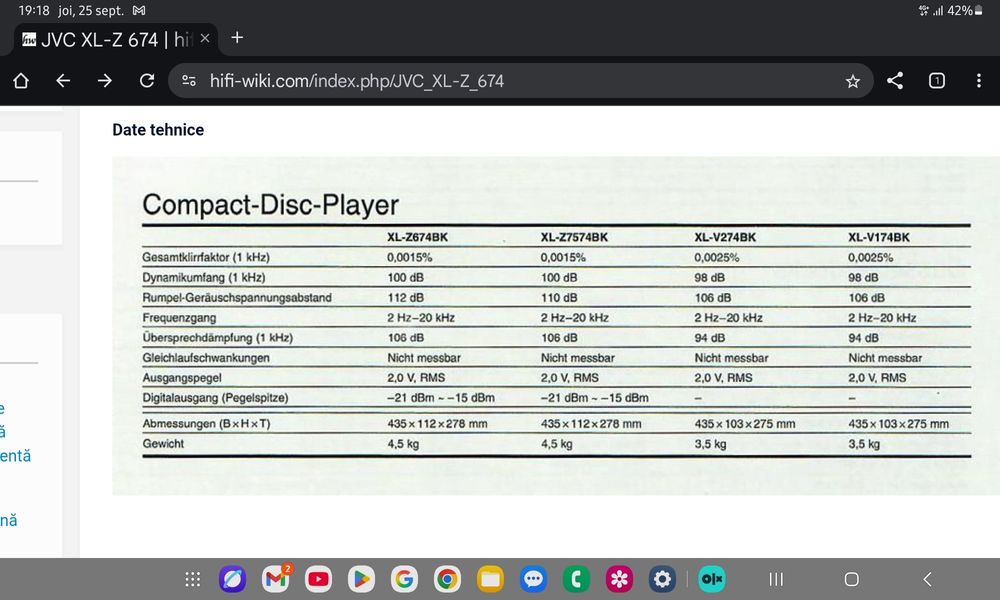The image size is (1000, 600).
Task: Click "Dynamikumfang (1 kHz)" row label
Action: 203,277
